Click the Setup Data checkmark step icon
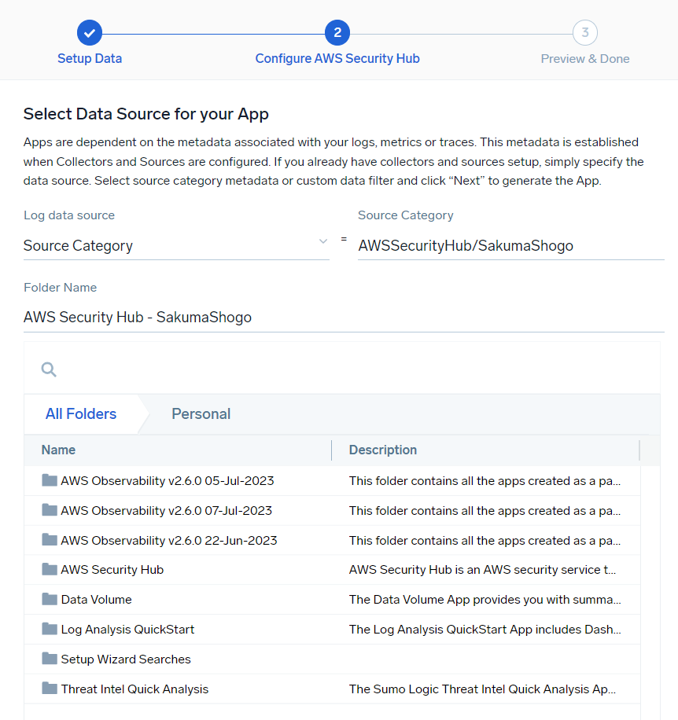Viewport: 678px width, 720px height. (89, 33)
